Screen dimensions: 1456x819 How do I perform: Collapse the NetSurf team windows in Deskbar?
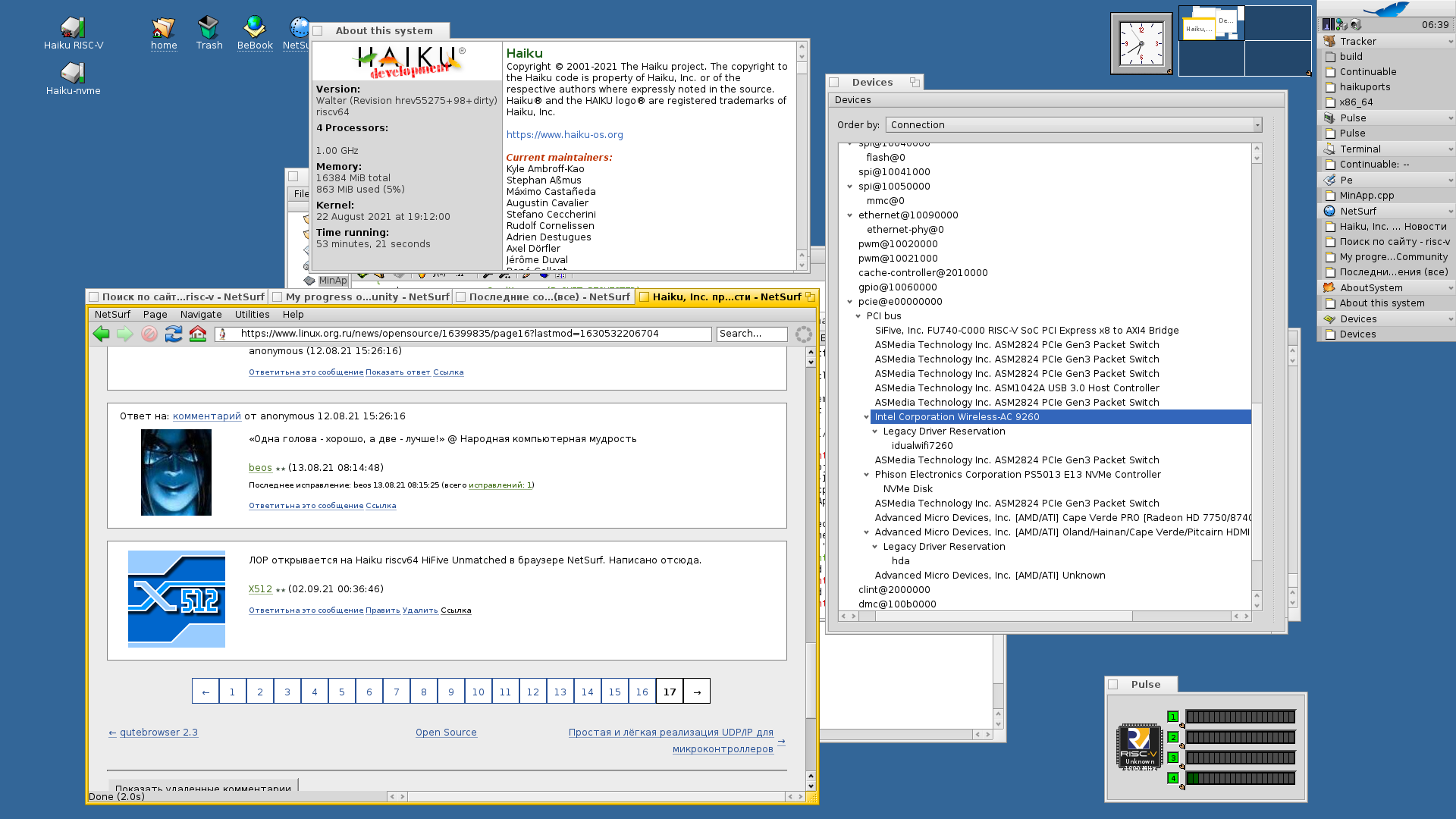point(1451,212)
